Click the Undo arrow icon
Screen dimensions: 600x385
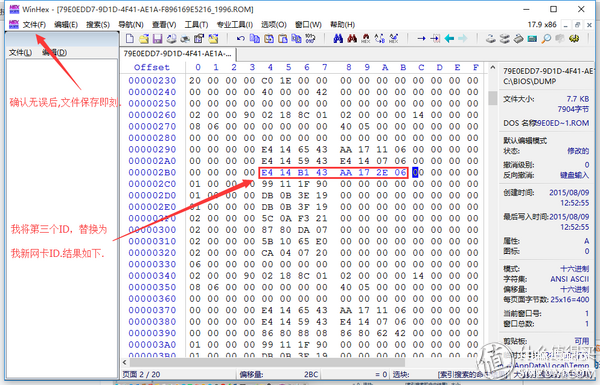point(241,39)
